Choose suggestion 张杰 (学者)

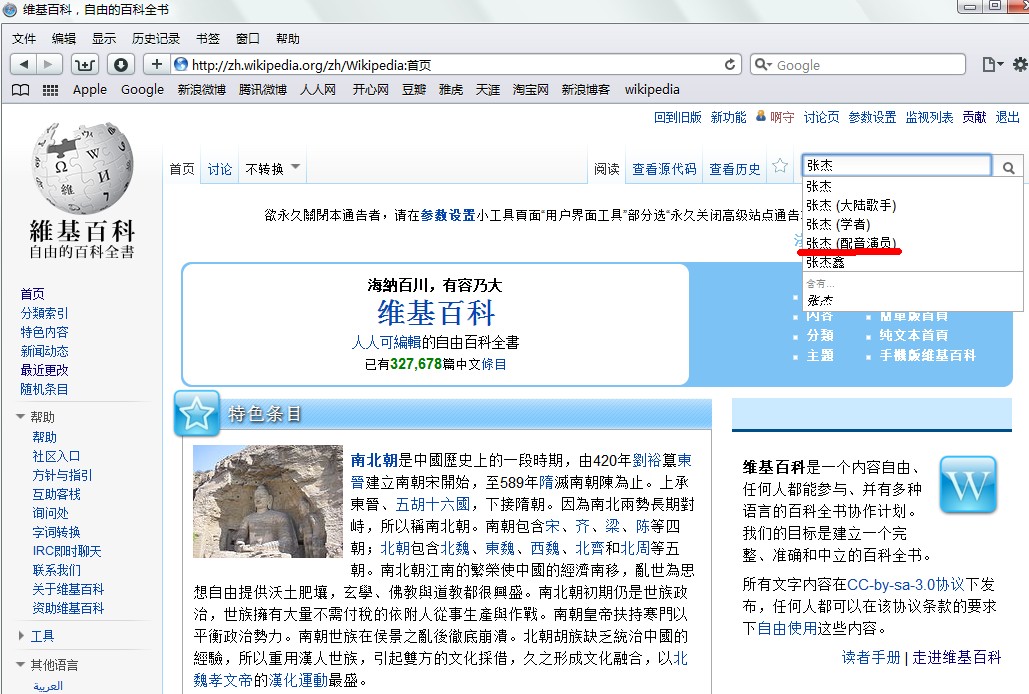click(x=838, y=224)
